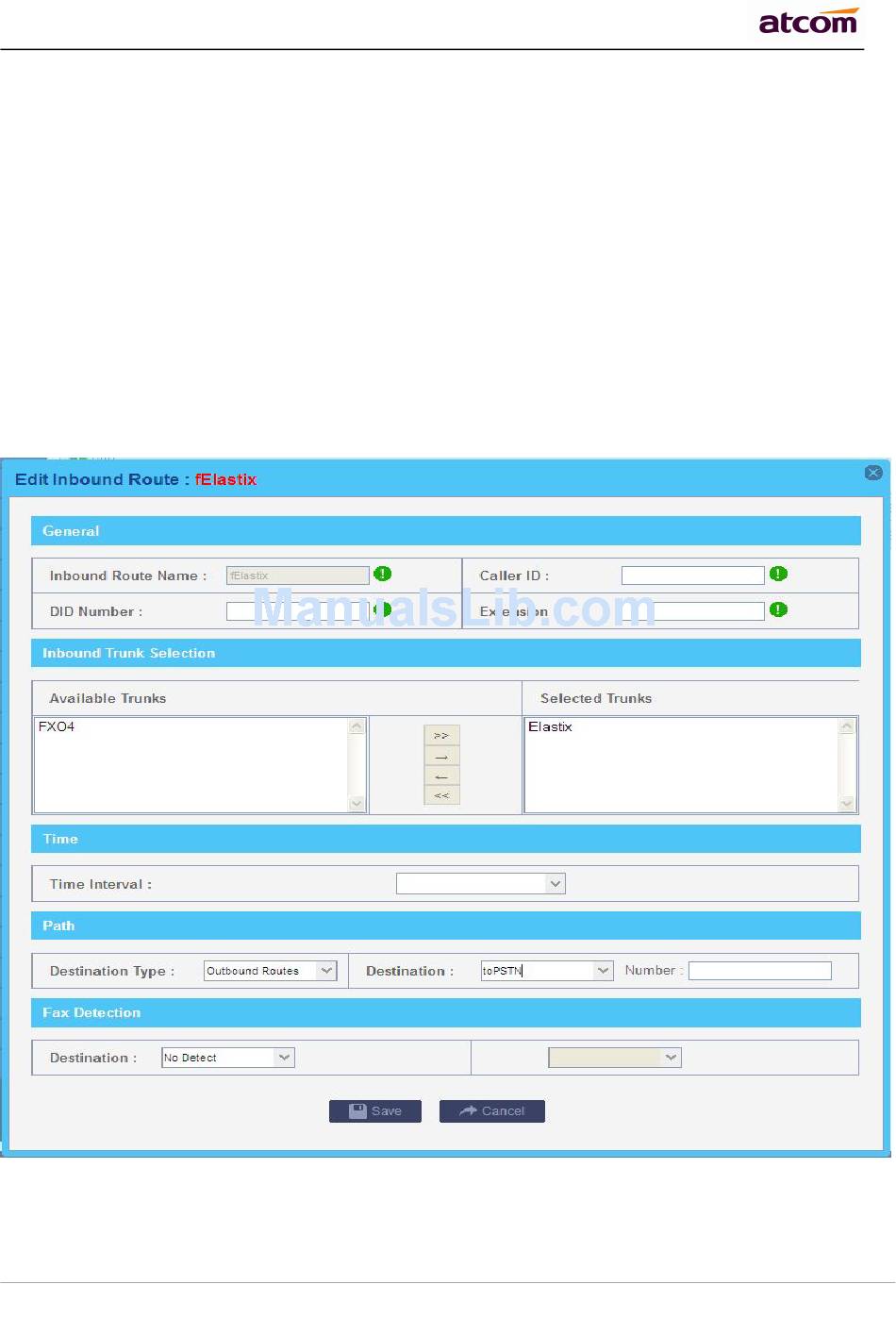Click the Selected Trunks list up arrow
The height and width of the screenshot is (1318, 896).
[x=847, y=726]
